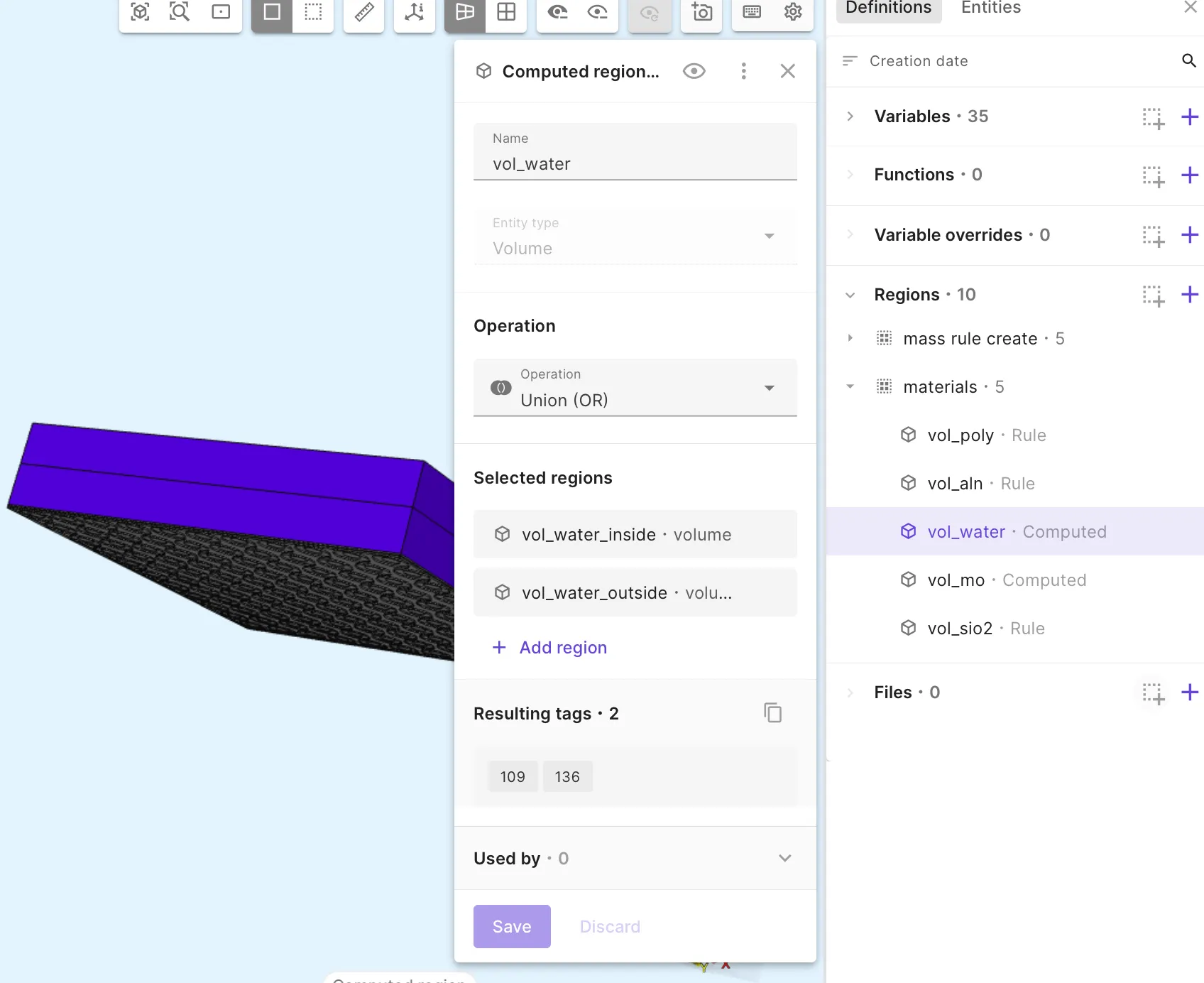Image resolution: width=1204 pixels, height=983 pixels.
Task: Click the Add region link
Action: pos(549,648)
